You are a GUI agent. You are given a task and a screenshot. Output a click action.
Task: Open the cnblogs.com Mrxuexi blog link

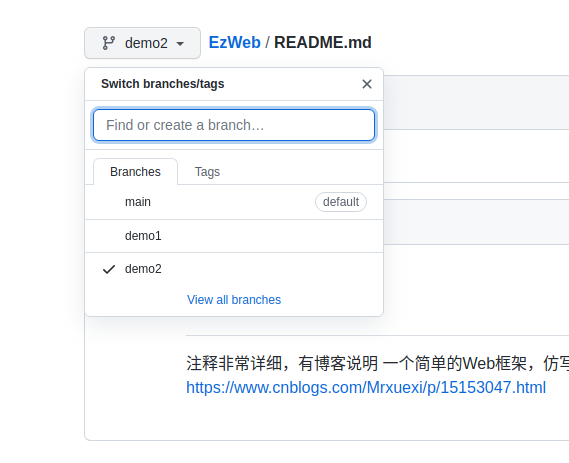tap(366, 387)
